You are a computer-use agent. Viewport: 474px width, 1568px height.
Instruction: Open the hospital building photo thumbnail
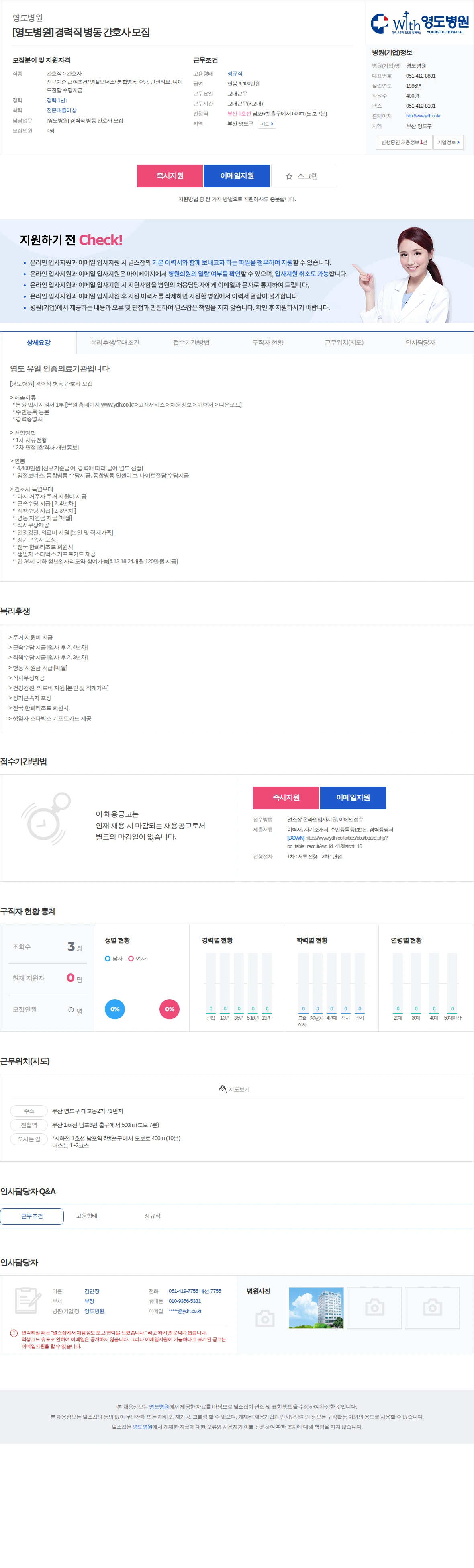(316, 1308)
